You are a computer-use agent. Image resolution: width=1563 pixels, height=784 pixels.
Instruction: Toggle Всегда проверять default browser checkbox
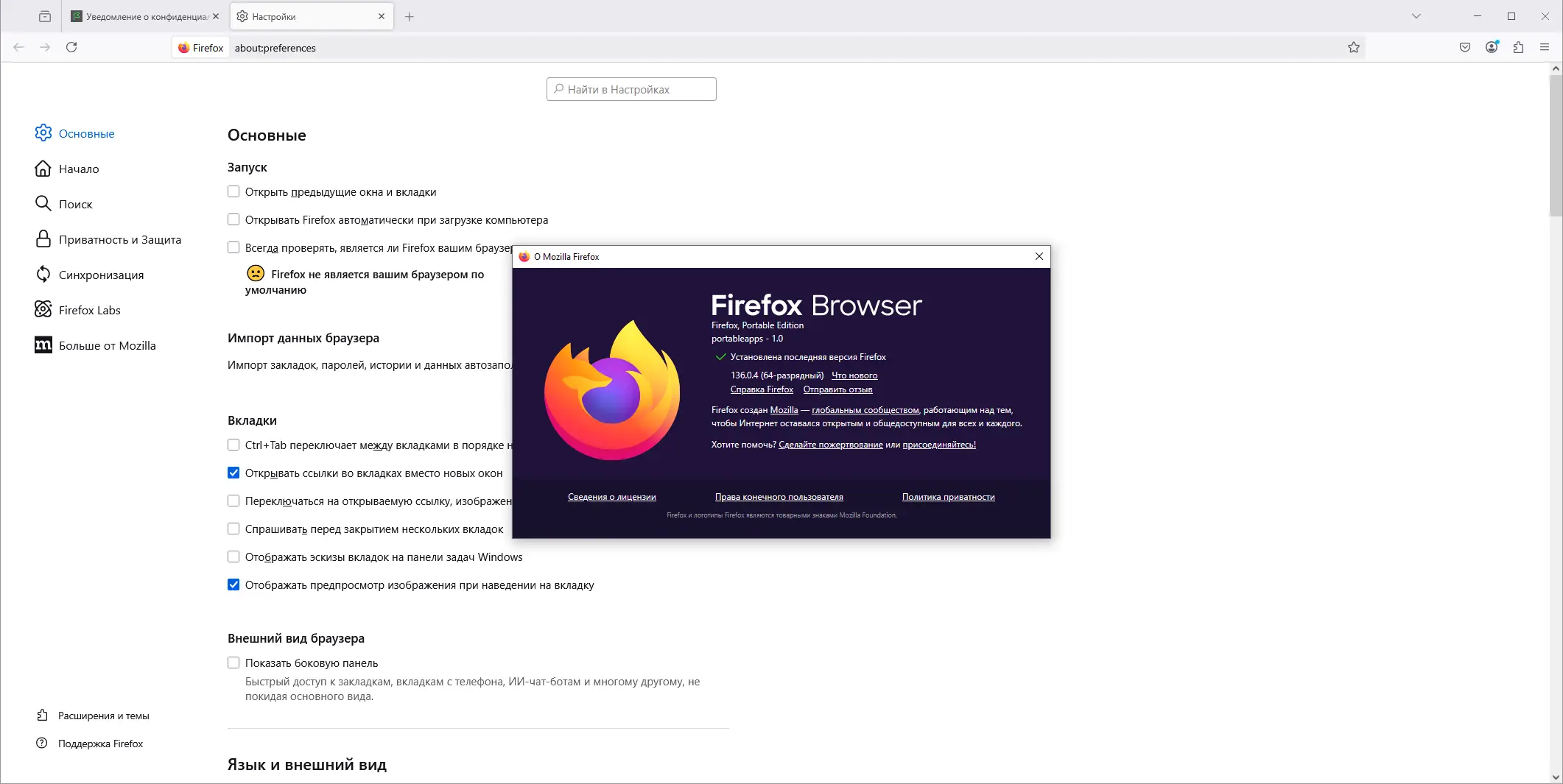(x=233, y=247)
